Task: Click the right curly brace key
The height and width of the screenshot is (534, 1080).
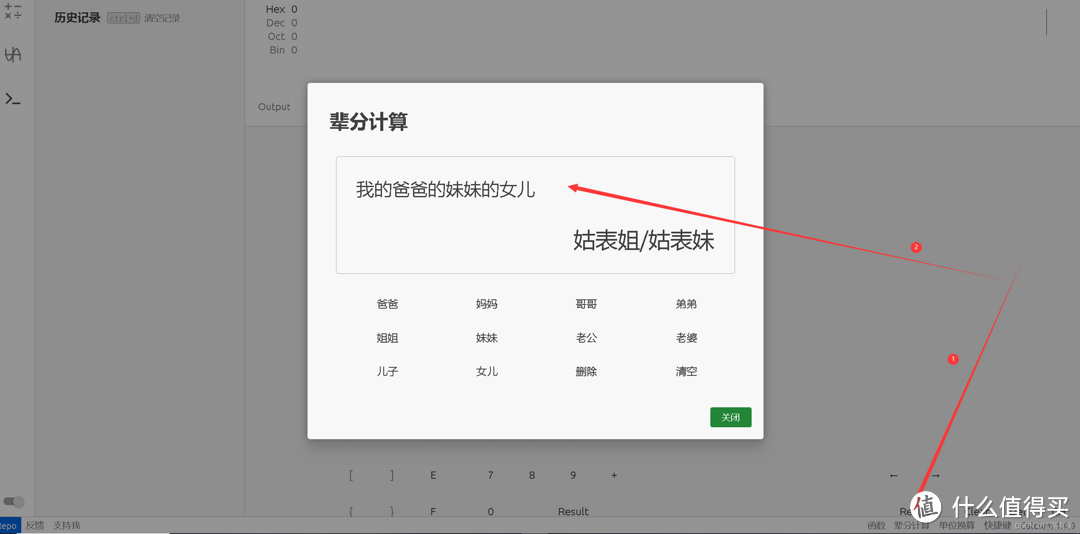Action: pos(392,511)
